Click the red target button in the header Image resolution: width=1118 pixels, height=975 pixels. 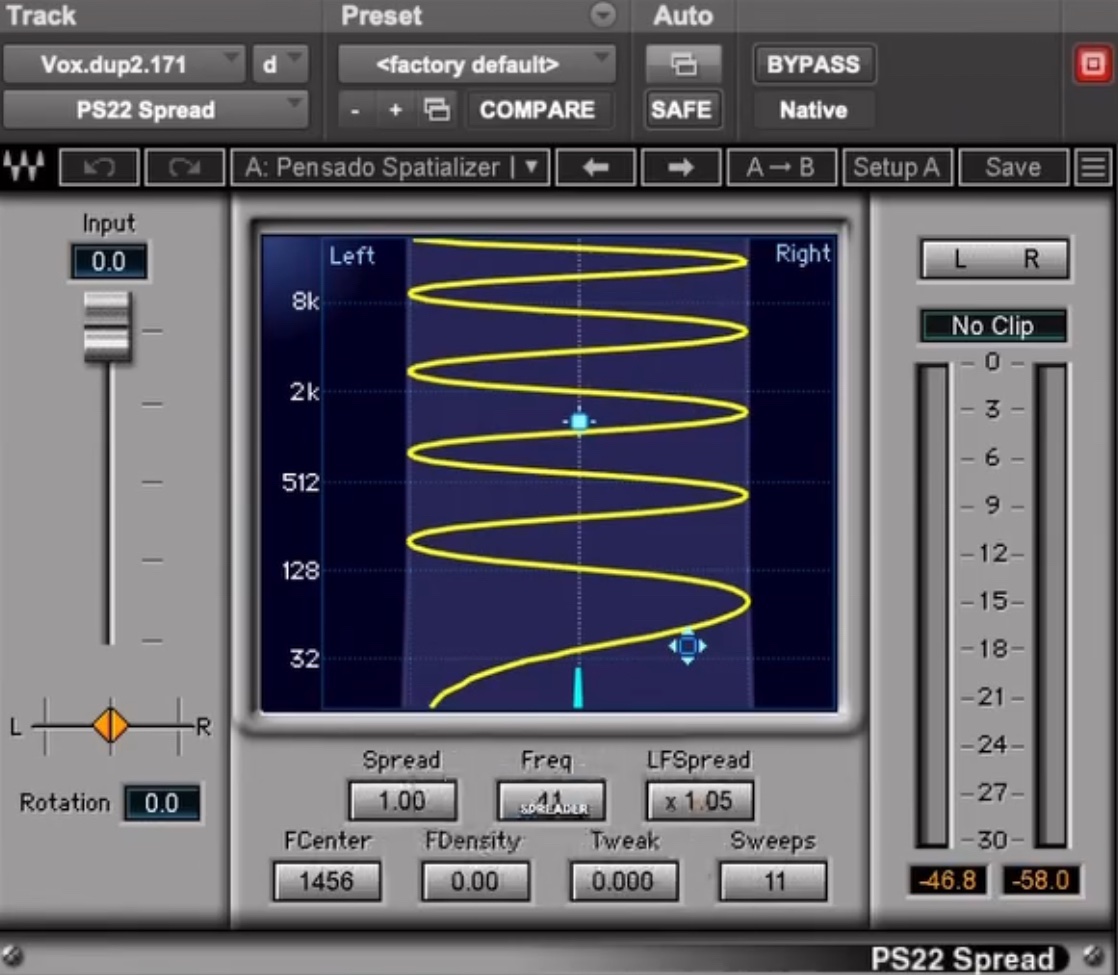[1093, 64]
